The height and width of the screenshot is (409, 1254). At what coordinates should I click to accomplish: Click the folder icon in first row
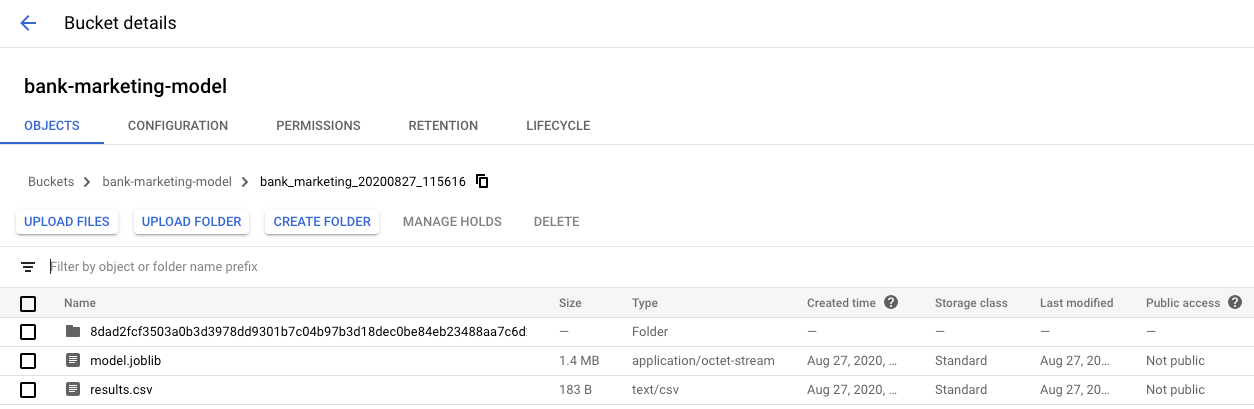72,331
